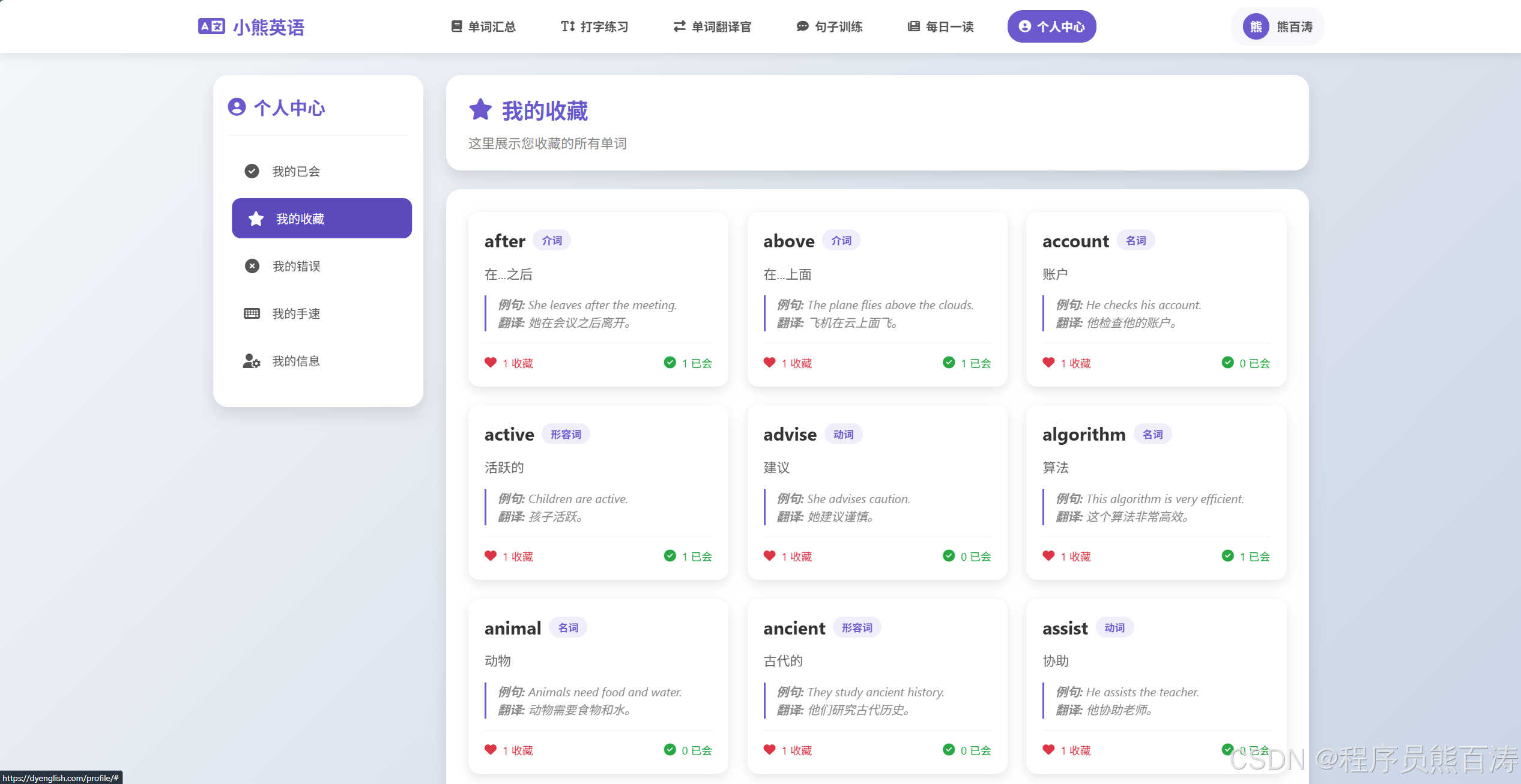Click the X circle icon beside 我的错误
Screen dimensions: 1521x784
coord(252,266)
